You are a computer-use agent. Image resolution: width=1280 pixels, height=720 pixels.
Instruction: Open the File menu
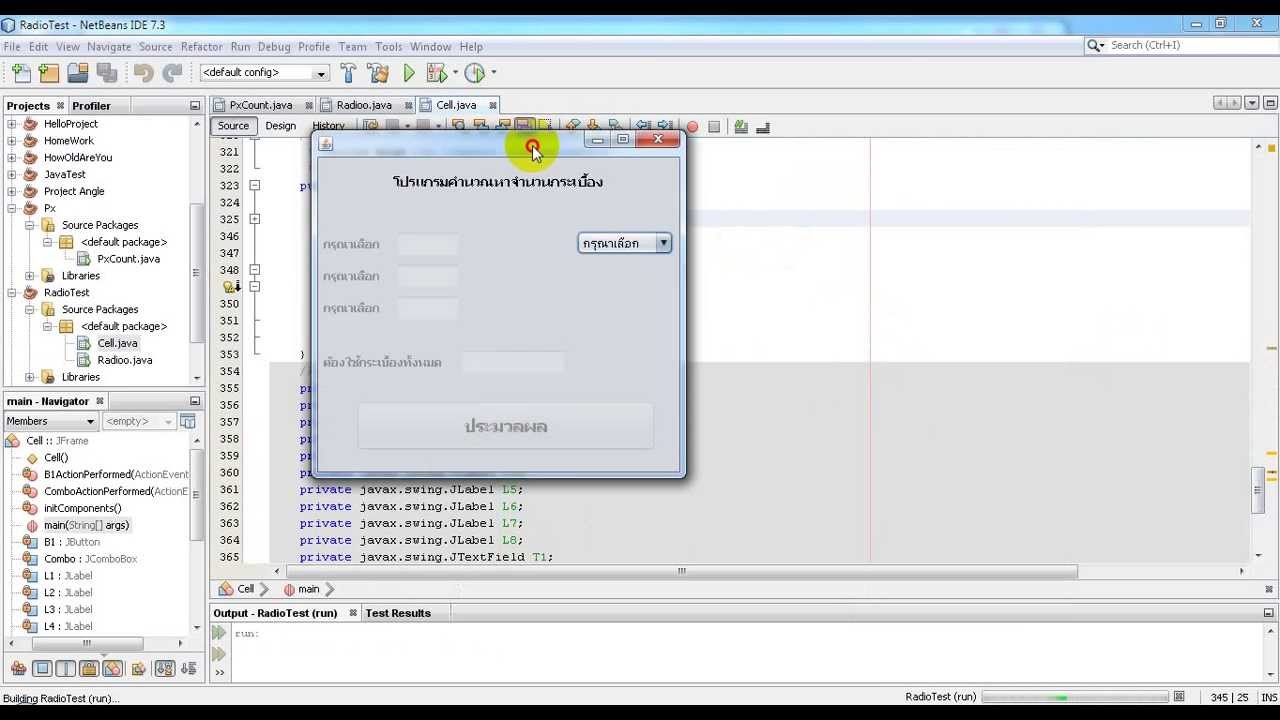coord(12,47)
